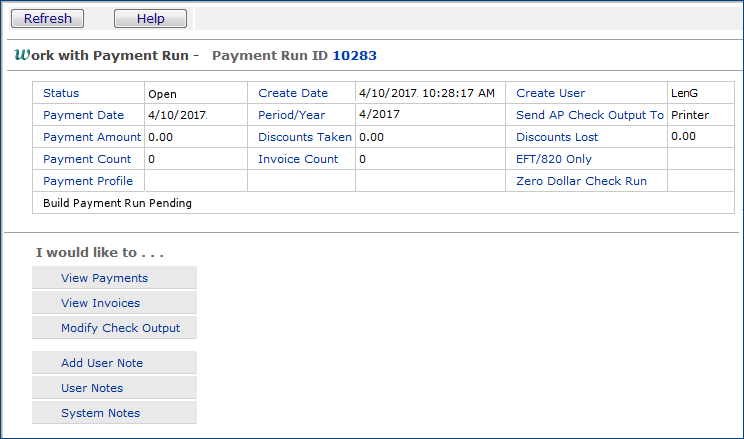
Task: Click the Period/Year label
Action: (294, 115)
